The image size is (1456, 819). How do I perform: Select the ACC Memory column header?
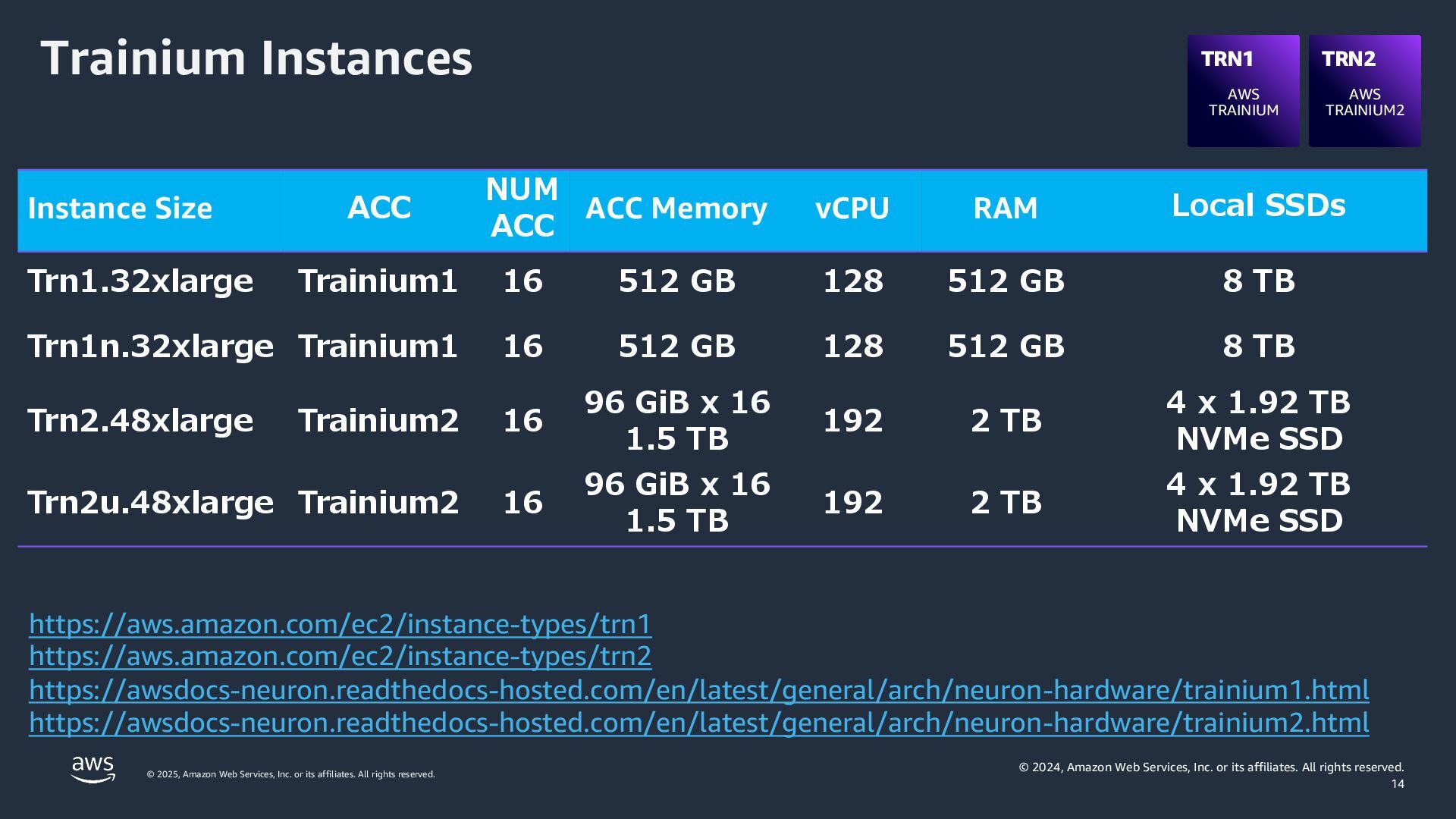(676, 209)
